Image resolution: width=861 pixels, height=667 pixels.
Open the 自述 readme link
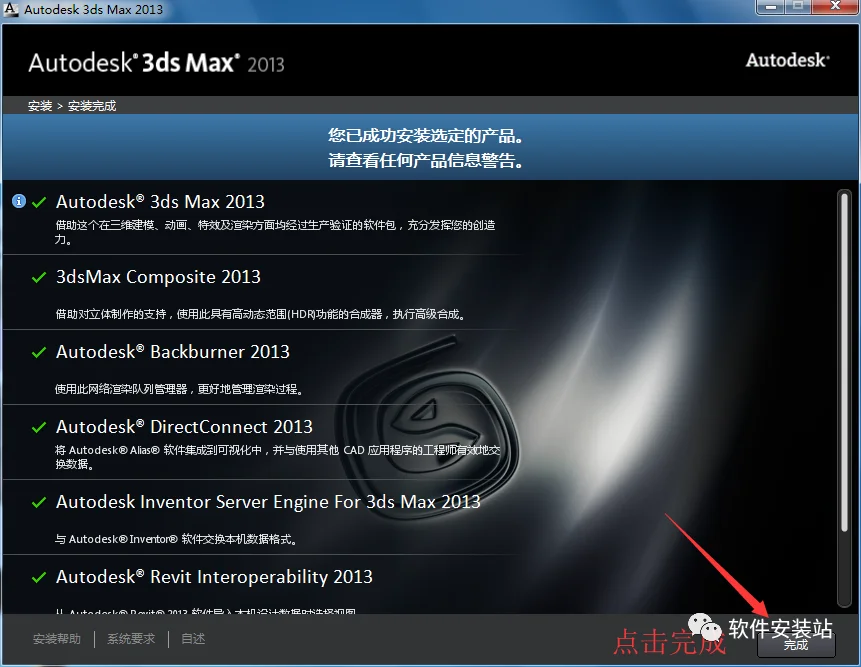pos(193,639)
